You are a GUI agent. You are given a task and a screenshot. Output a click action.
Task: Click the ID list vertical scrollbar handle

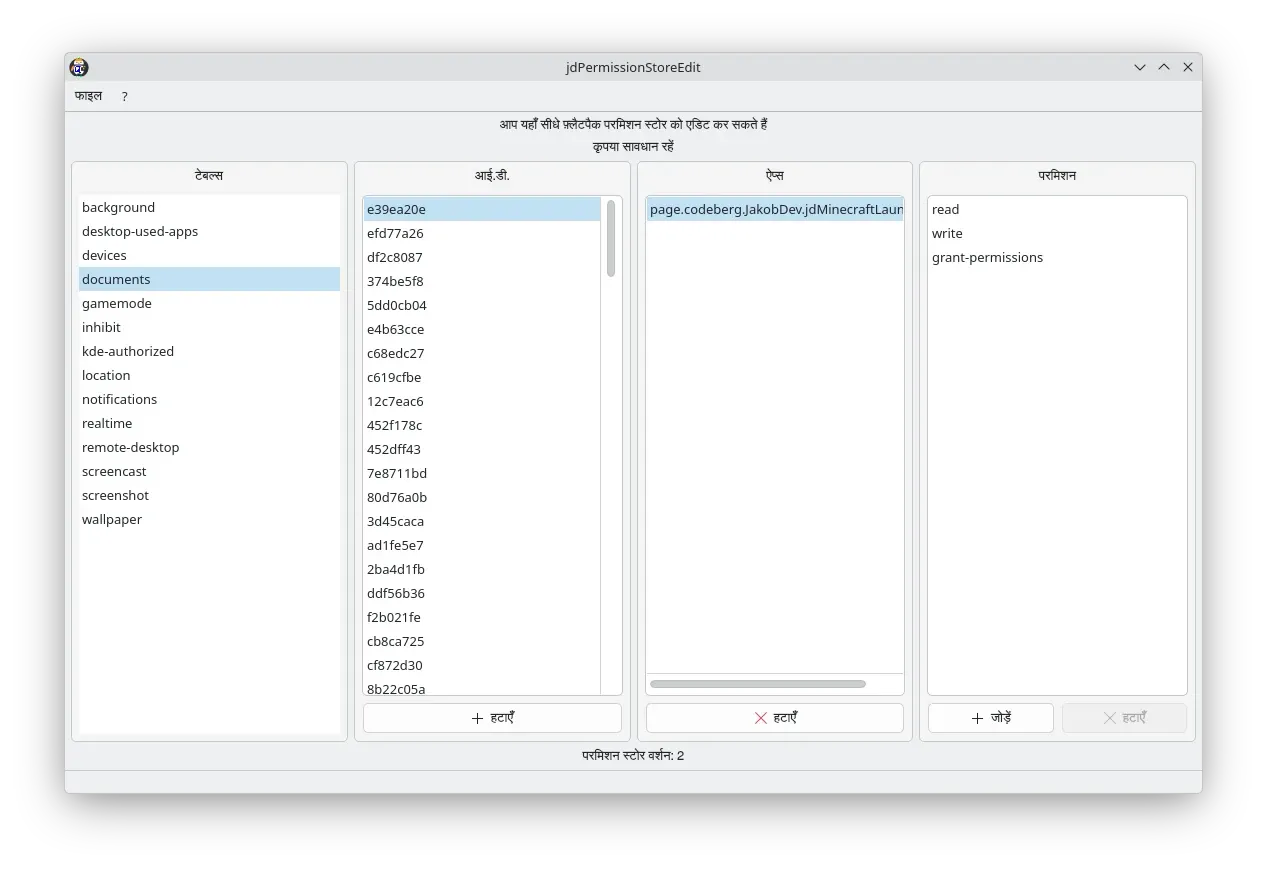coord(611,238)
